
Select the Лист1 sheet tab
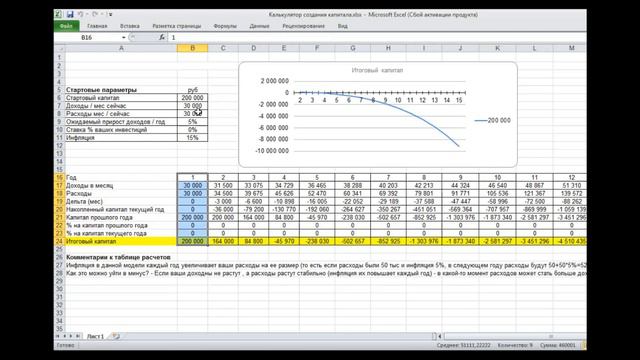95,336
